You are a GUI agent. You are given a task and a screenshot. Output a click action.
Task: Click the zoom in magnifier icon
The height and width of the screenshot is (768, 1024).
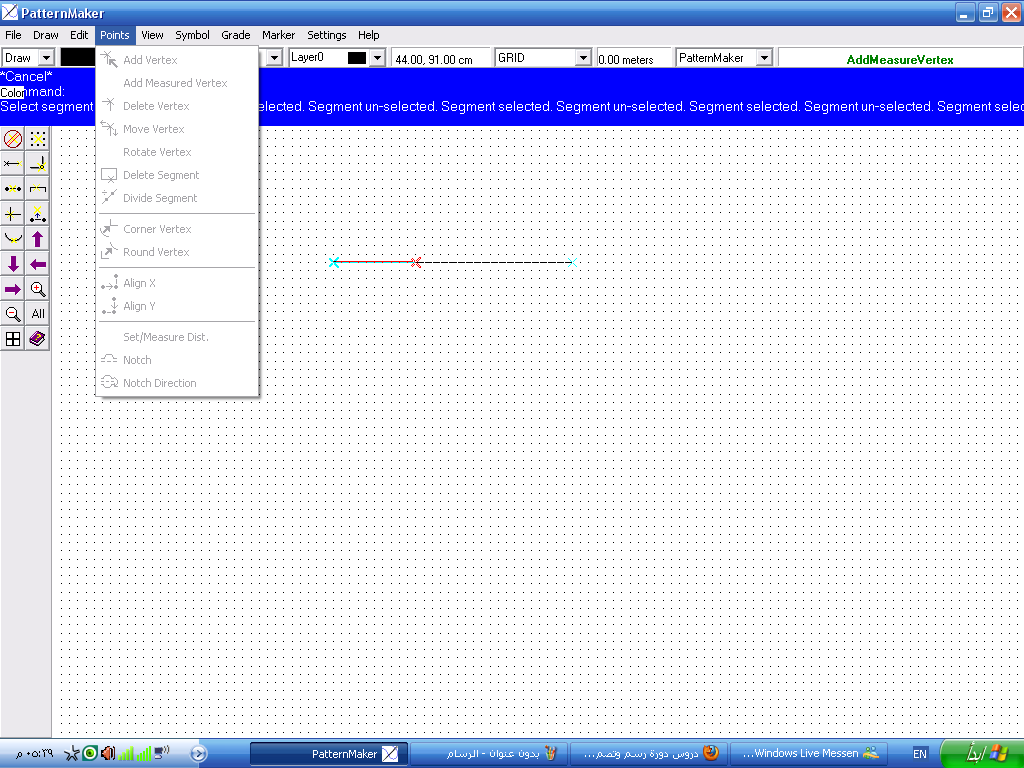point(38,289)
